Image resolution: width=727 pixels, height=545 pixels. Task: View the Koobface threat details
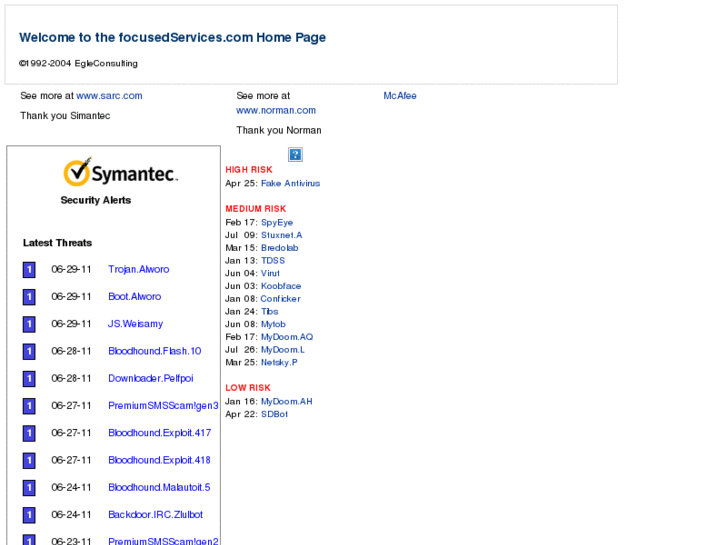281,286
